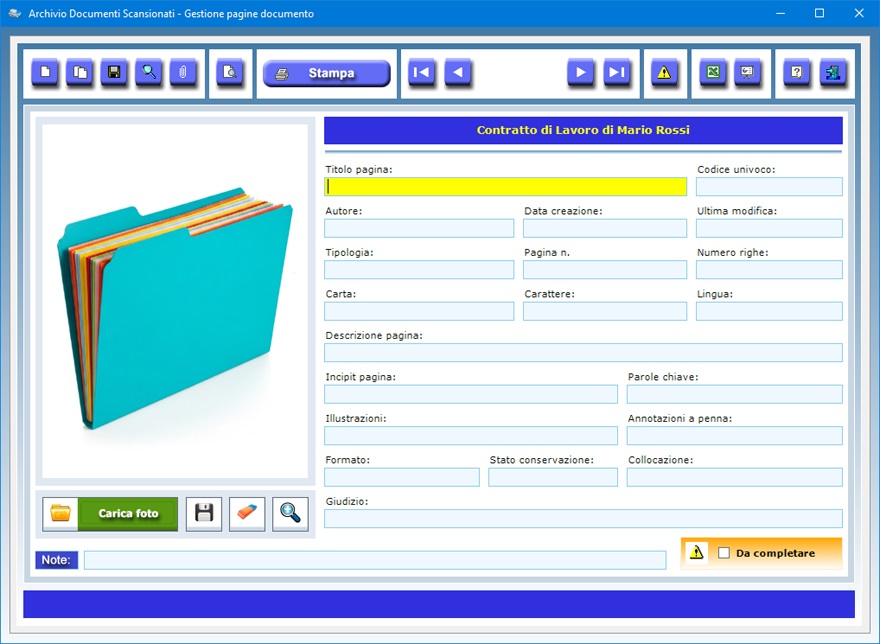Jump to the last record
Viewport: 880px width, 644px height.
pyautogui.click(x=617, y=73)
